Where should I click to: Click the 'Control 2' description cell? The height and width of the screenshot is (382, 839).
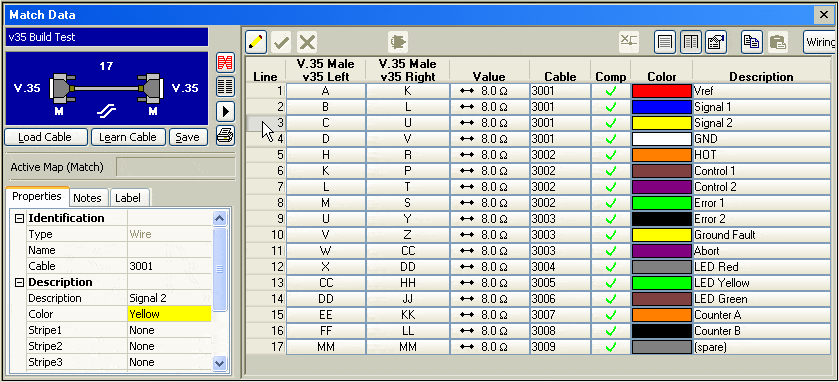761,187
